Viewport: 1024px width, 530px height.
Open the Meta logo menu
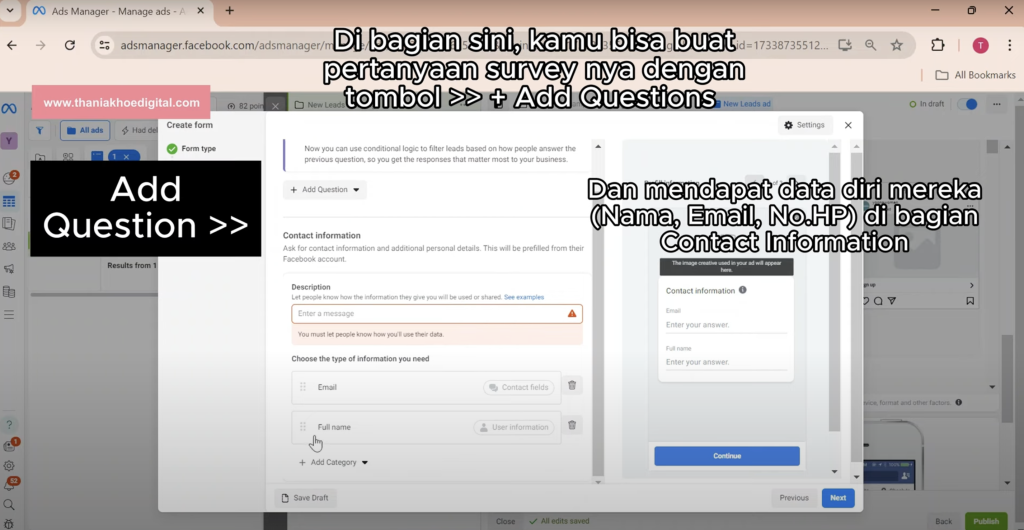pos(9,108)
